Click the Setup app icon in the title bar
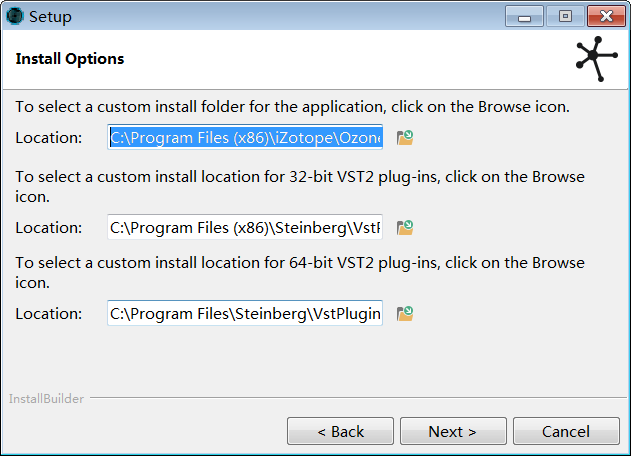This screenshot has height=456, width=631. pyautogui.click(x=15, y=16)
